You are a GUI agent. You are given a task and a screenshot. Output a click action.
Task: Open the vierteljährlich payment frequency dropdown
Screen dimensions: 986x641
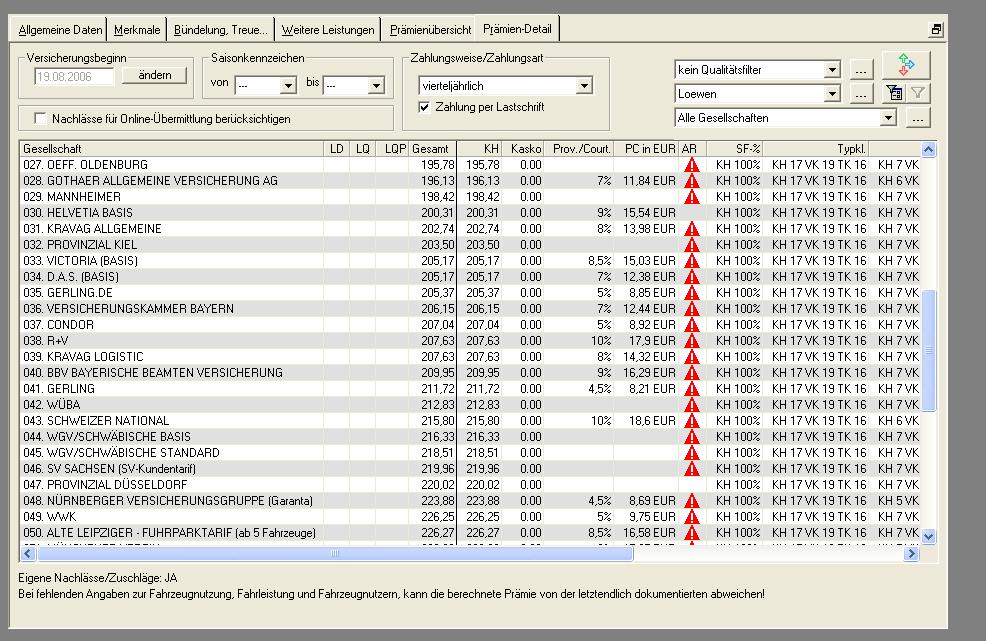point(584,87)
